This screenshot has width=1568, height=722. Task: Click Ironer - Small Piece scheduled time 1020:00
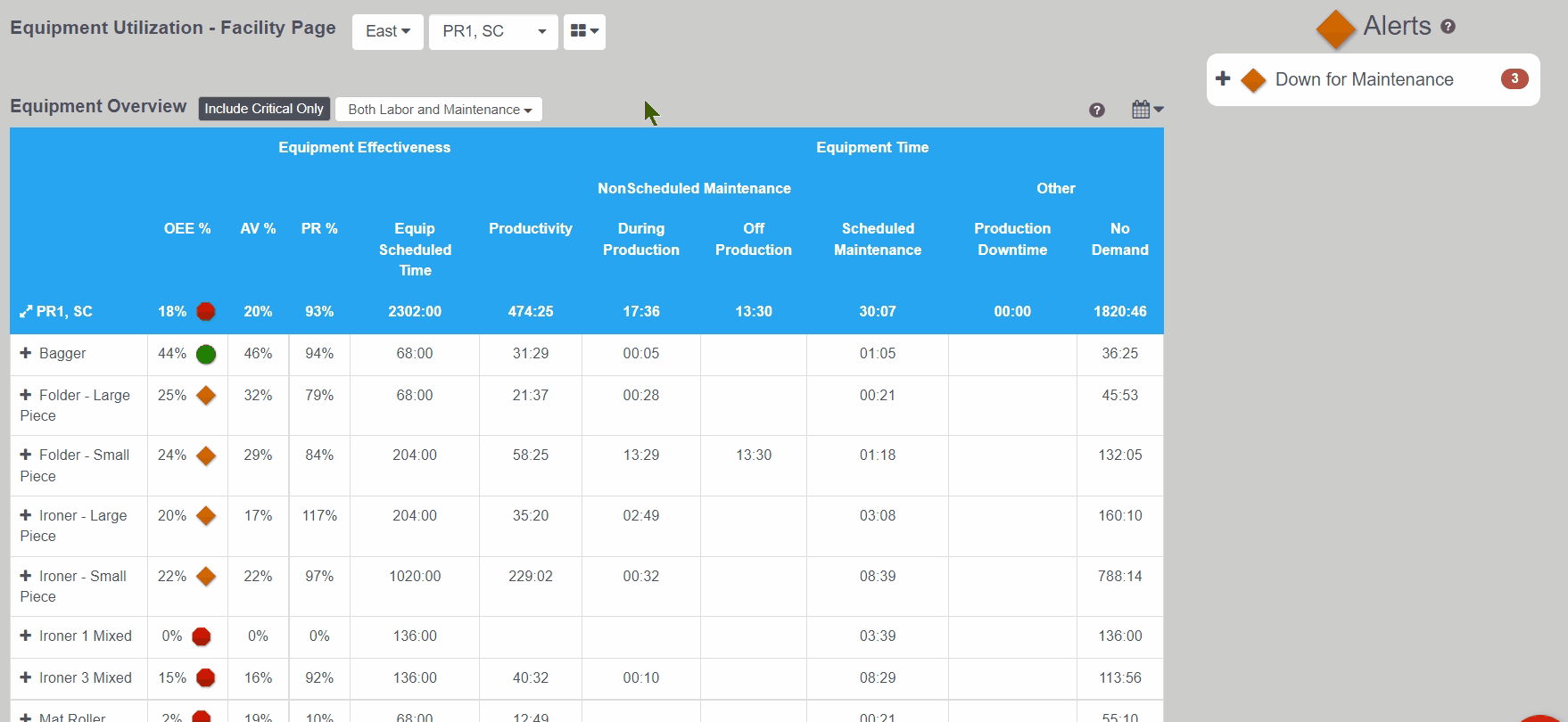click(415, 576)
